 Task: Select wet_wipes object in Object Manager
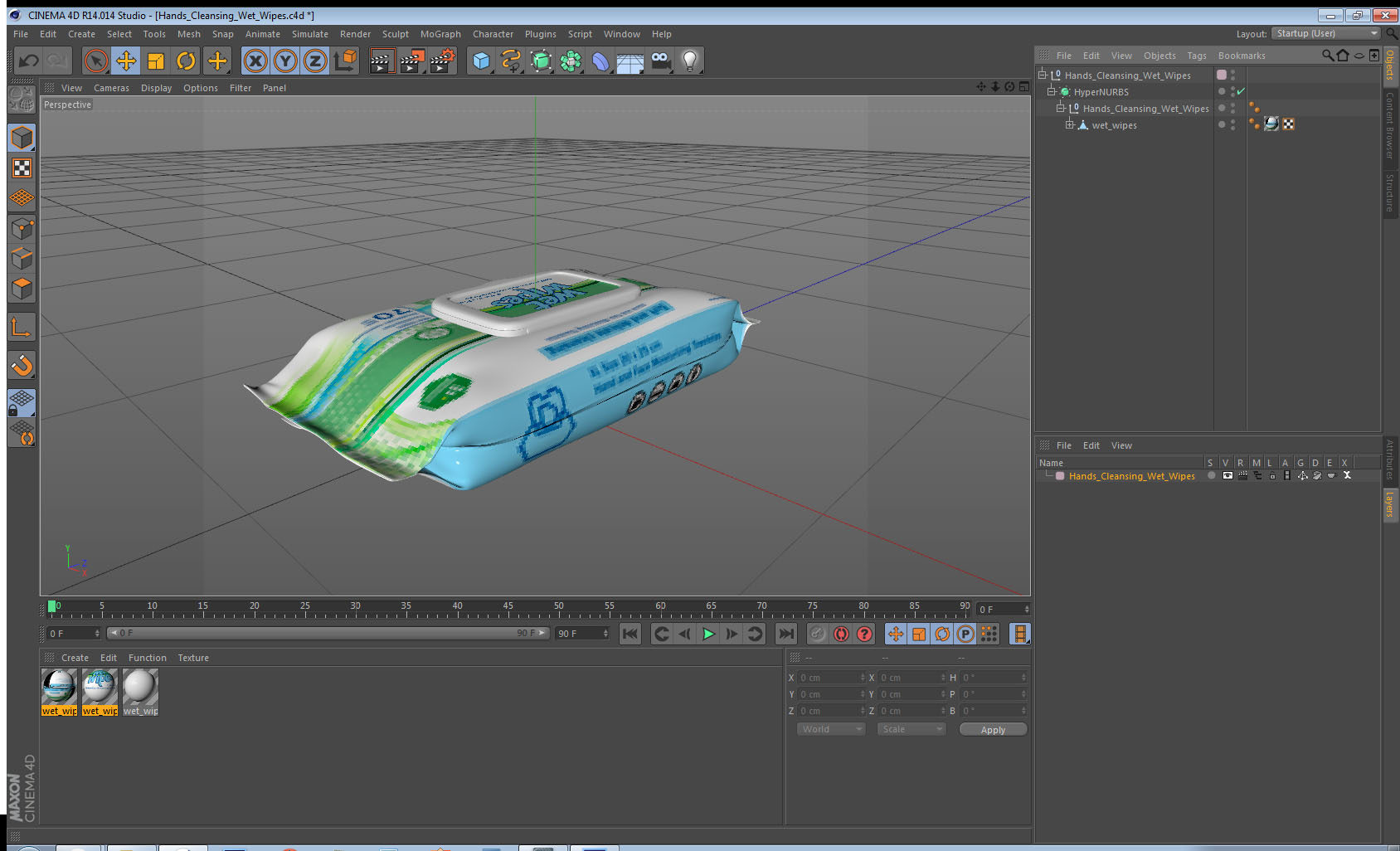click(1114, 125)
